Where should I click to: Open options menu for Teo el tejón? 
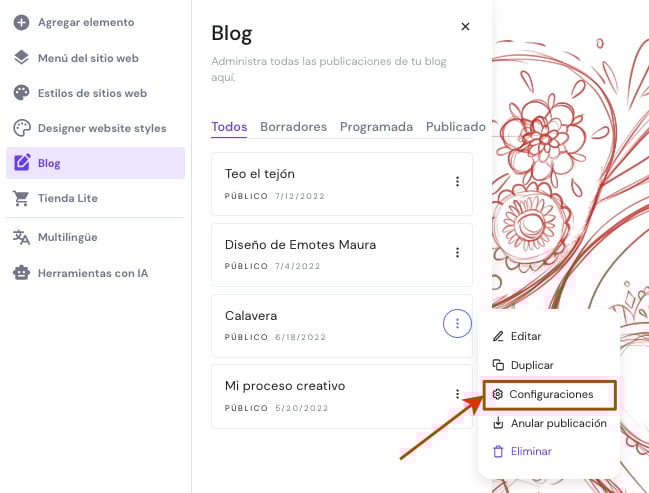pos(457,182)
